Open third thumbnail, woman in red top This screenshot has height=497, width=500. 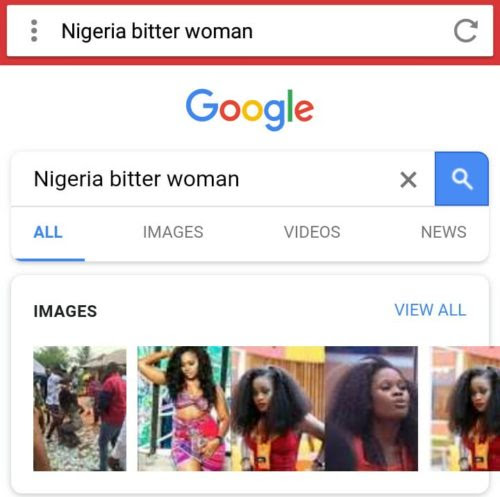(278, 409)
